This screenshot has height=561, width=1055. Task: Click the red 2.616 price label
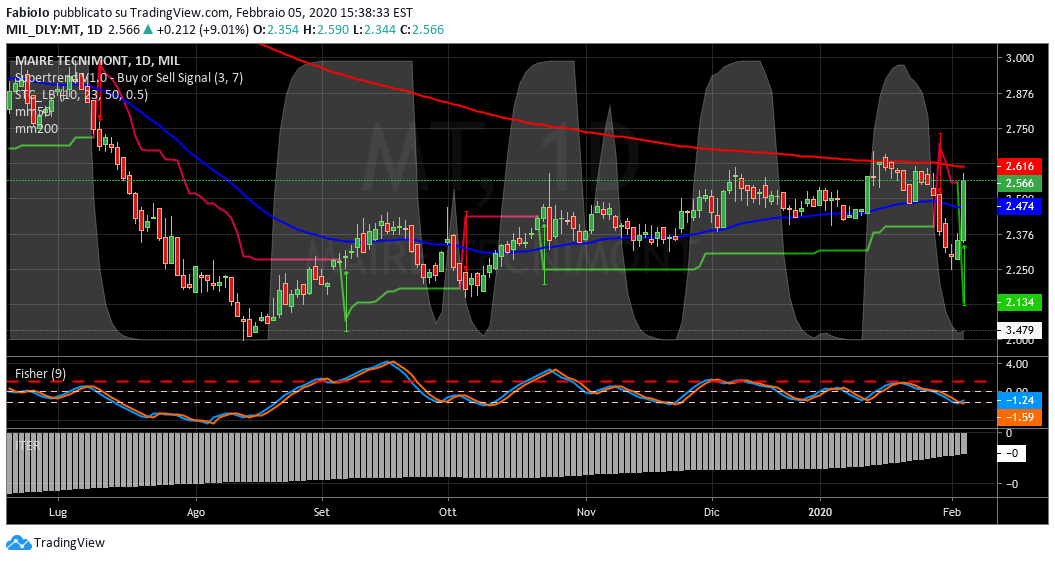[x=1021, y=165]
